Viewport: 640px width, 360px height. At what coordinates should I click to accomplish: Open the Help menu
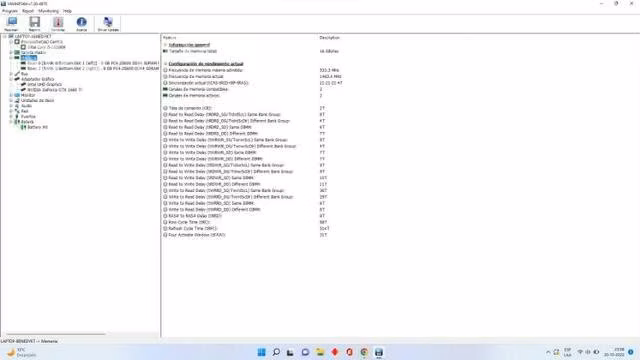click(x=67, y=11)
